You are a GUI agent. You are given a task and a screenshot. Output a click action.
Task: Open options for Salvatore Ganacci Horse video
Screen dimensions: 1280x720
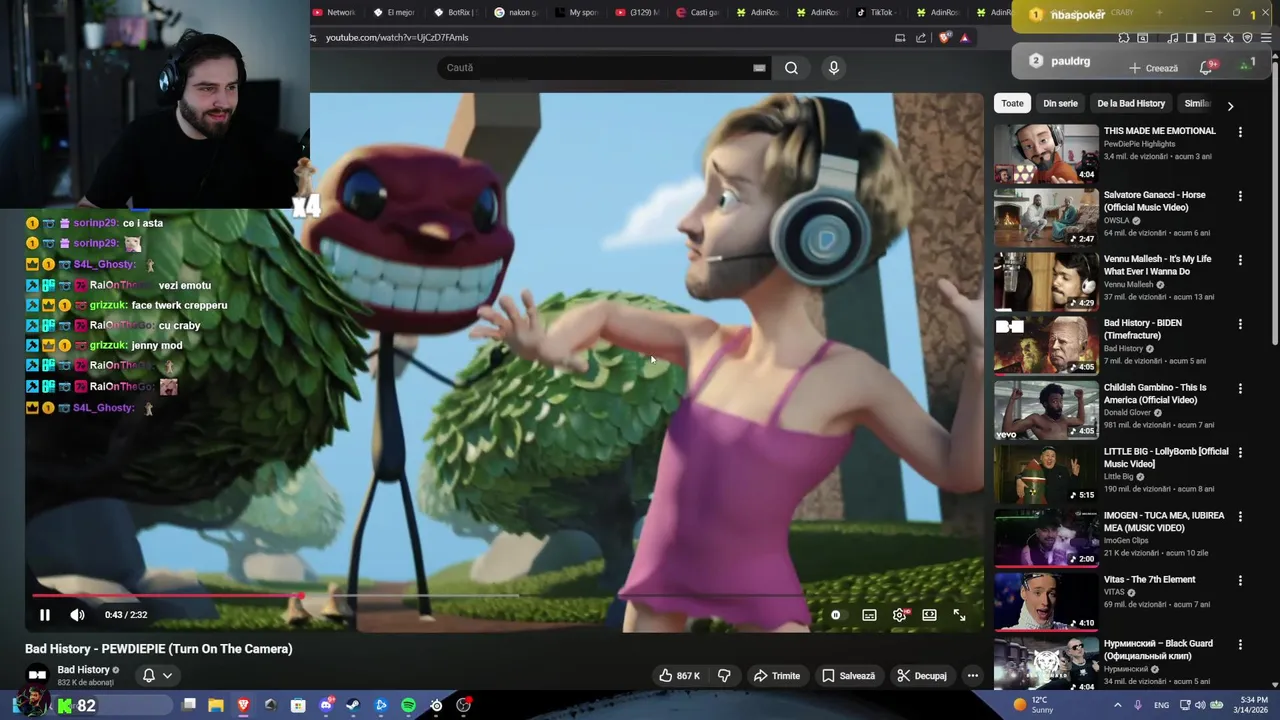click(1240, 196)
